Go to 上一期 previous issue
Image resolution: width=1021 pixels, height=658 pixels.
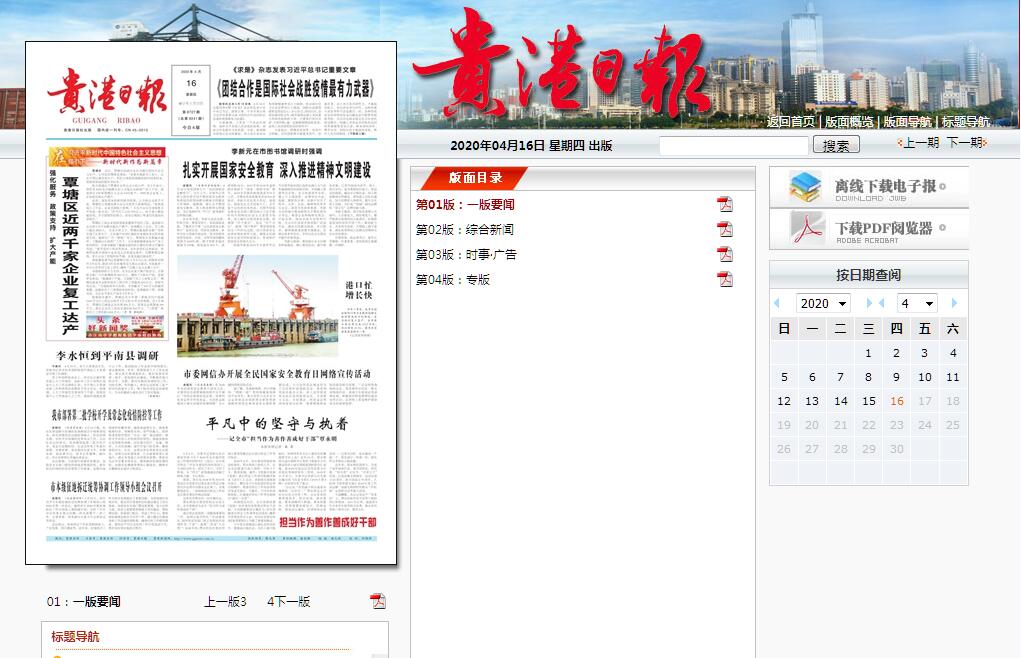click(918, 143)
